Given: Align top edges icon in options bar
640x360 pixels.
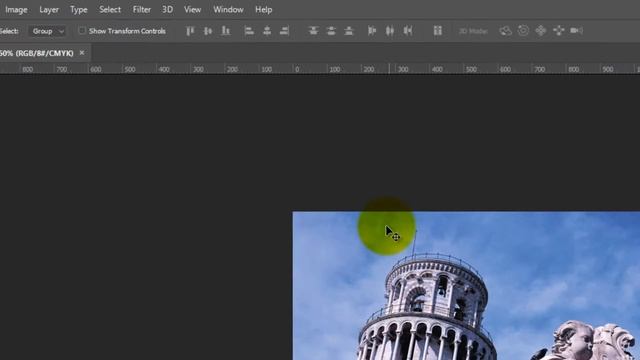Looking at the screenshot, I should pos(190,31).
